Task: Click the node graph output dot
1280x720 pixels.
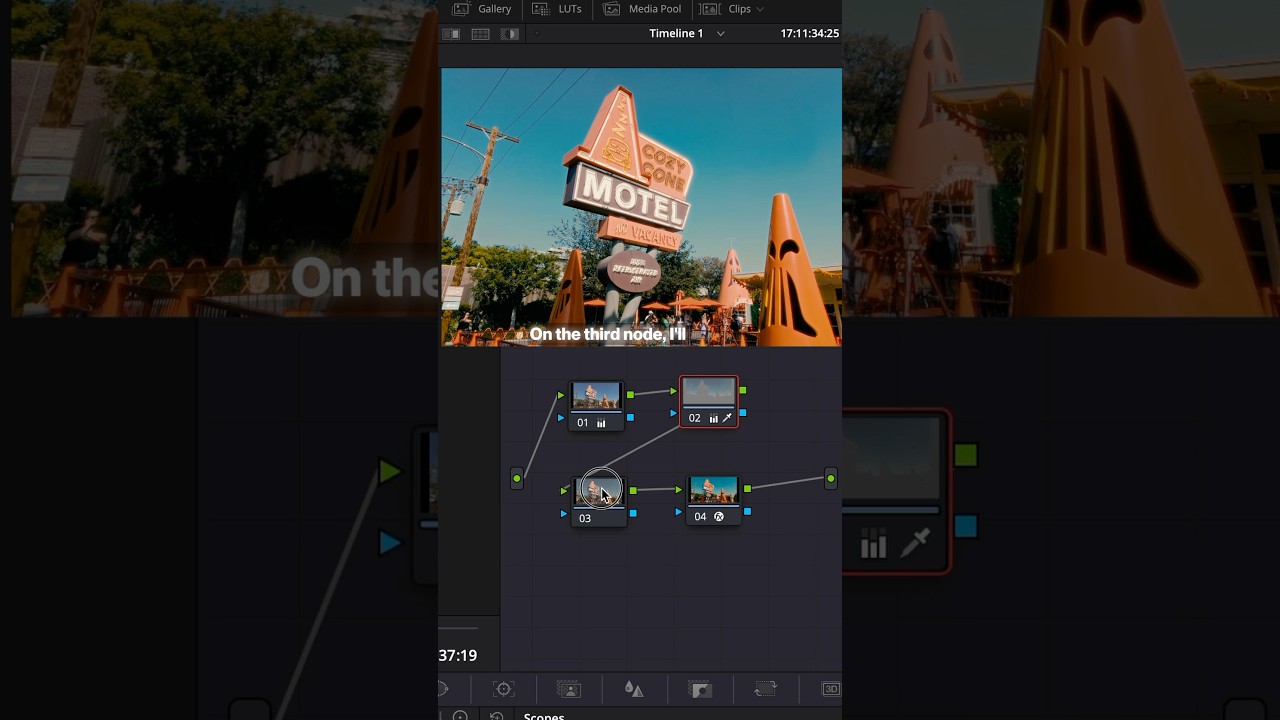Action: (830, 479)
